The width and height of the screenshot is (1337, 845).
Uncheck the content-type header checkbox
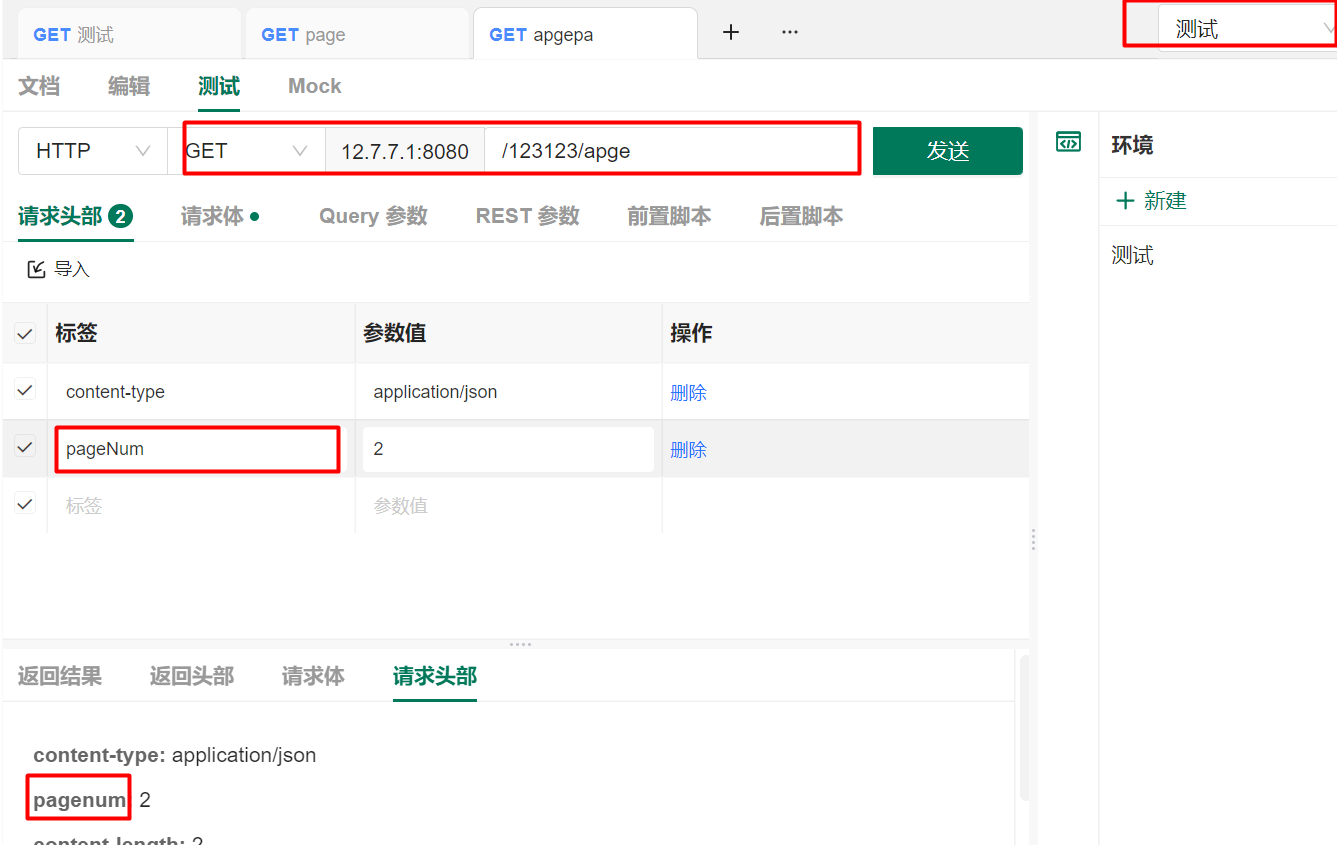(25, 390)
